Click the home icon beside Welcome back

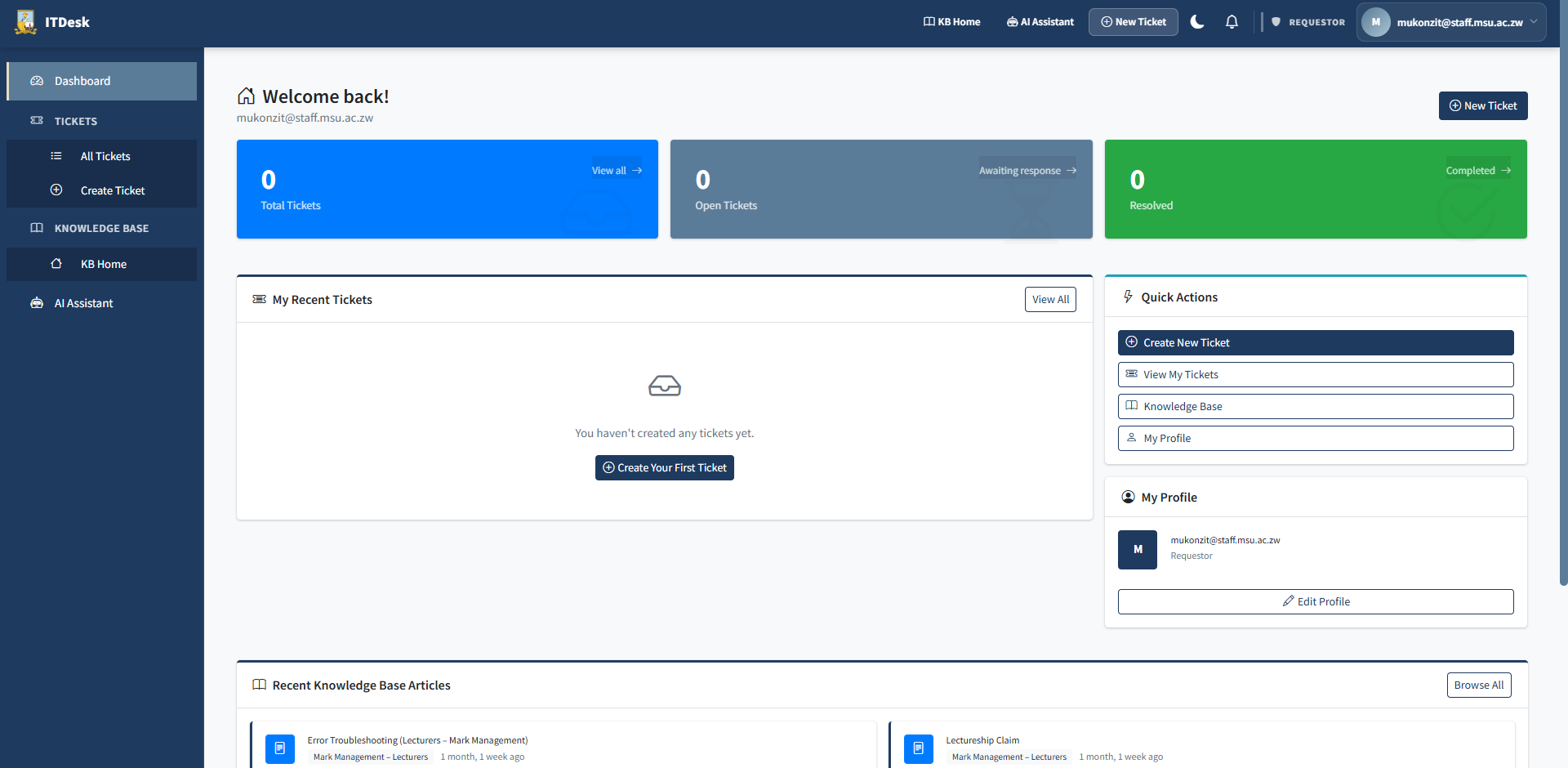coord(246,96)
